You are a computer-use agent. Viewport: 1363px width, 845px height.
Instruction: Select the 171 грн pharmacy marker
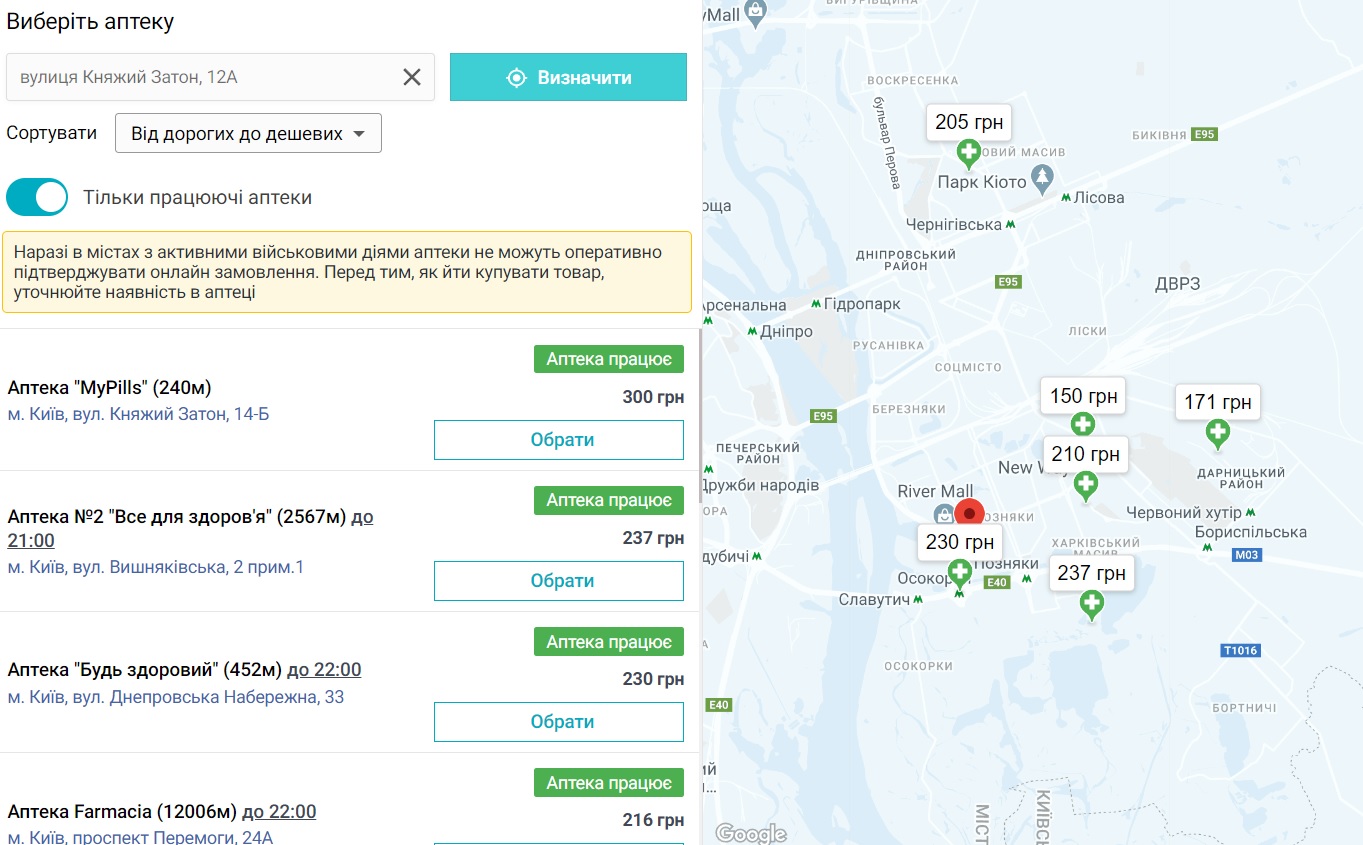click(x=1217, y=433)
